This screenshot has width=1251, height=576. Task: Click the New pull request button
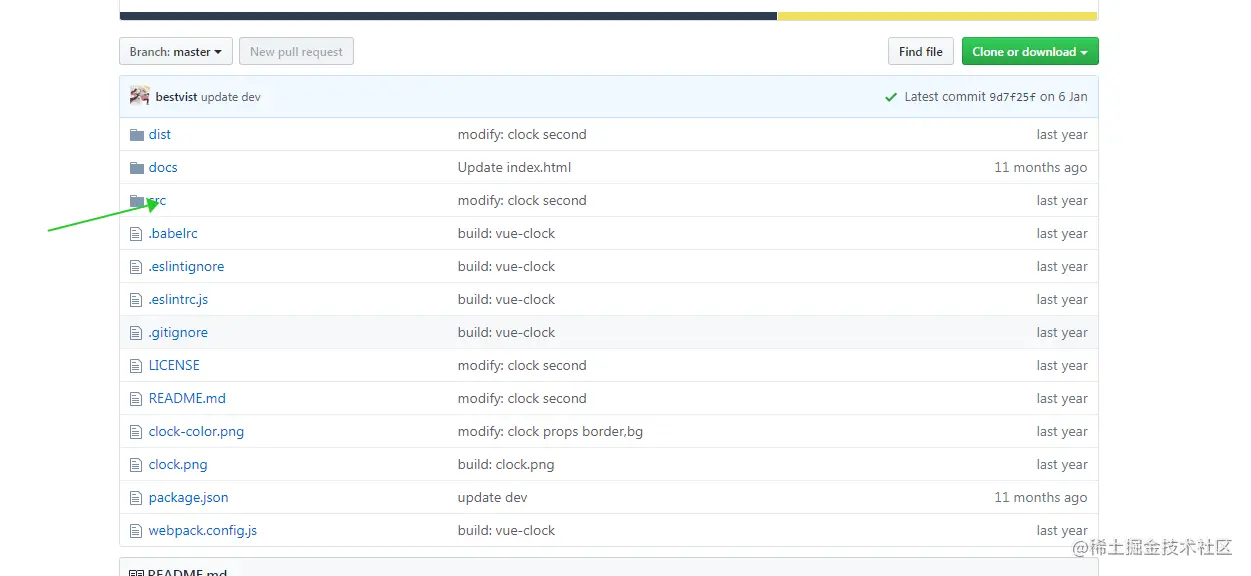pos(296,52)
